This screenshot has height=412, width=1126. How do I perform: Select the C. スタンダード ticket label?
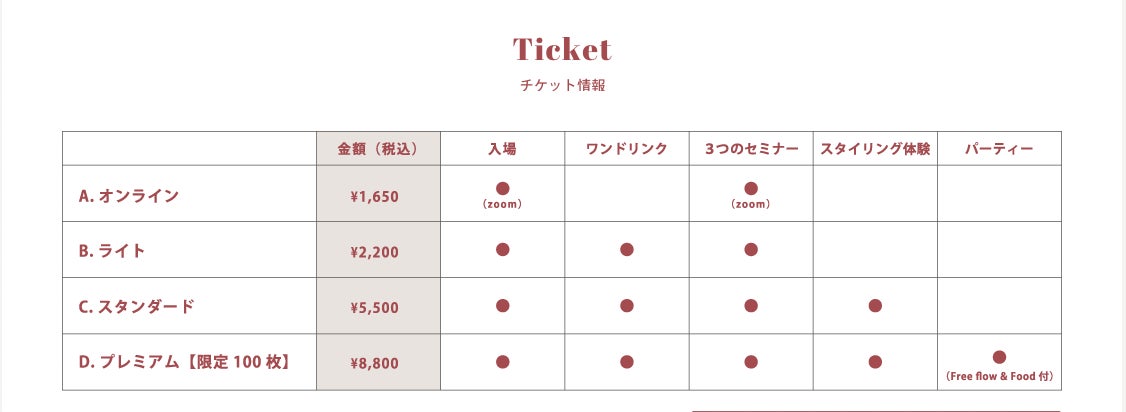coord(137,307)
